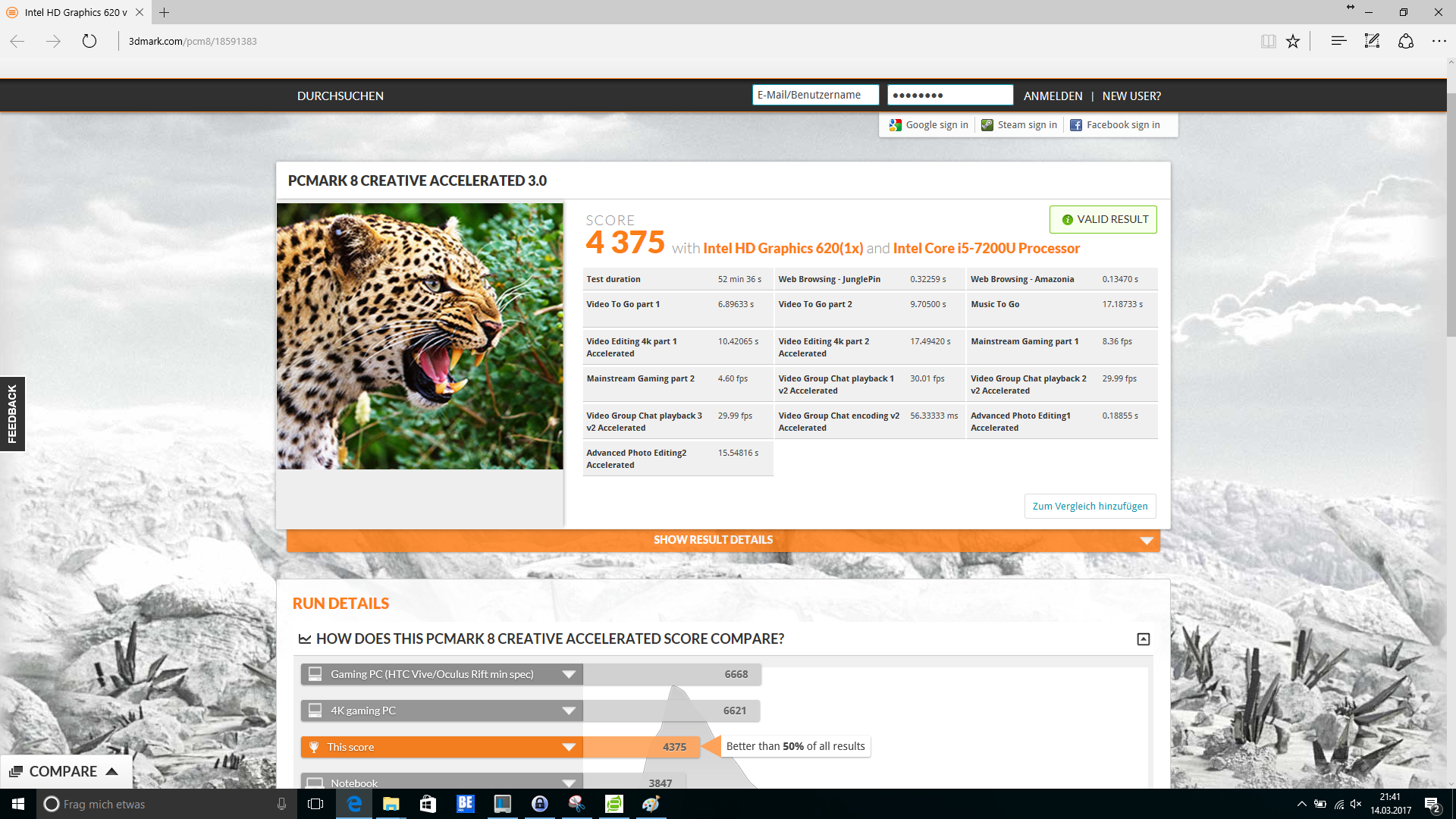Open the Edge Share icon
1456x819 pixels.
click(1406, 41)
